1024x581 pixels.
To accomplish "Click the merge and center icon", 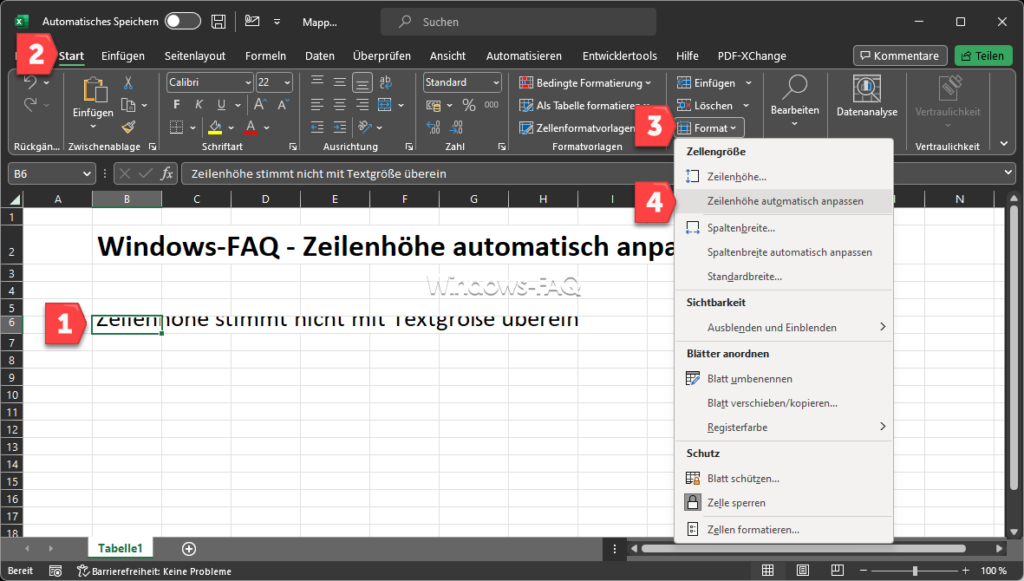I will point(385,104).
